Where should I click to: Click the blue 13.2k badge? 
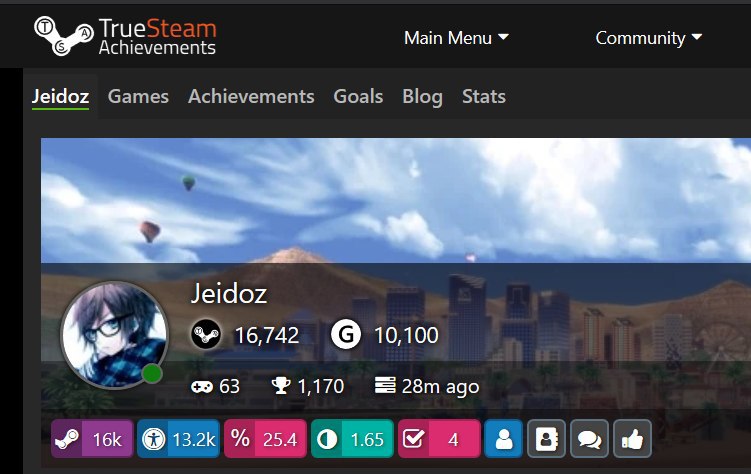click(x=178, y=439)
